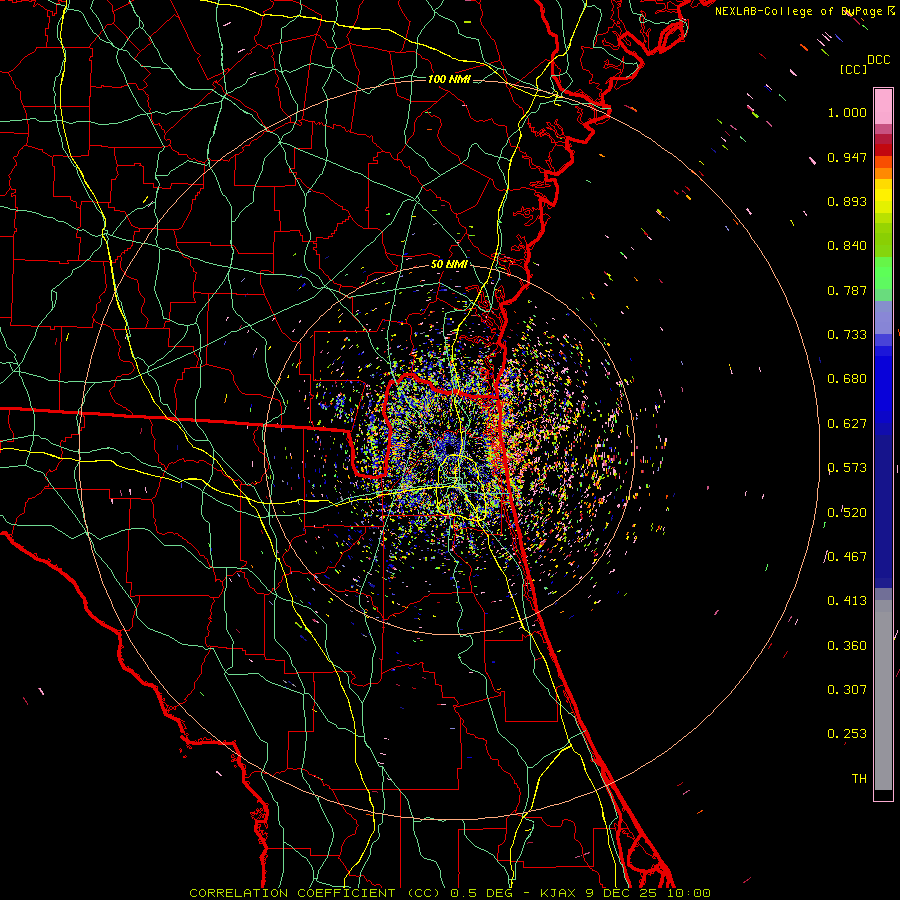This screenshot has width=900, height=900.
Task: Click the 0.520 color scale value
Action: (x=847, y=512)
